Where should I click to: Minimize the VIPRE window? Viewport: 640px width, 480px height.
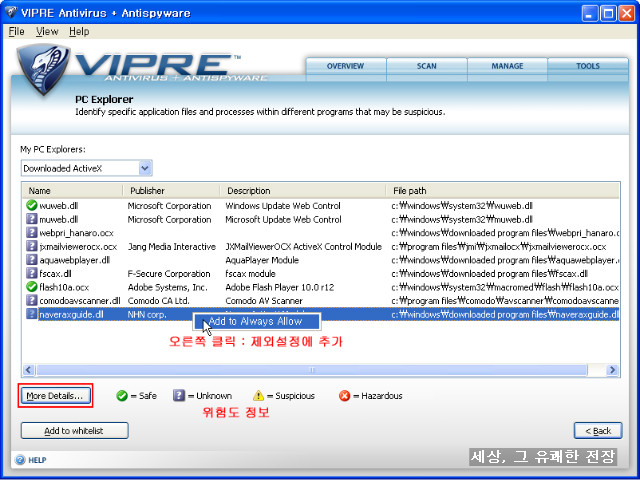pos(589,13)
